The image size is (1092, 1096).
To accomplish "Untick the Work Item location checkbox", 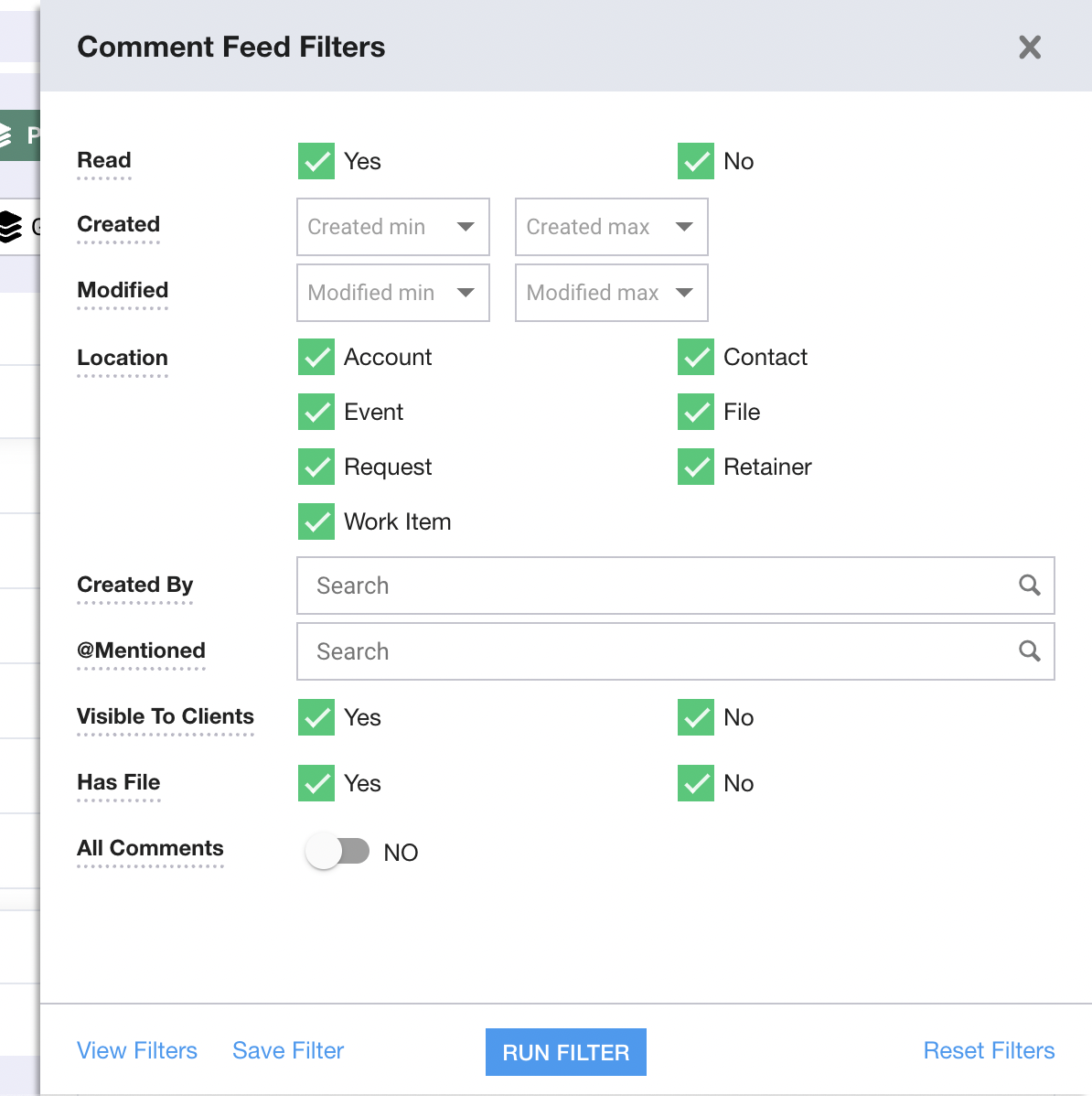I will pos(316,521).
